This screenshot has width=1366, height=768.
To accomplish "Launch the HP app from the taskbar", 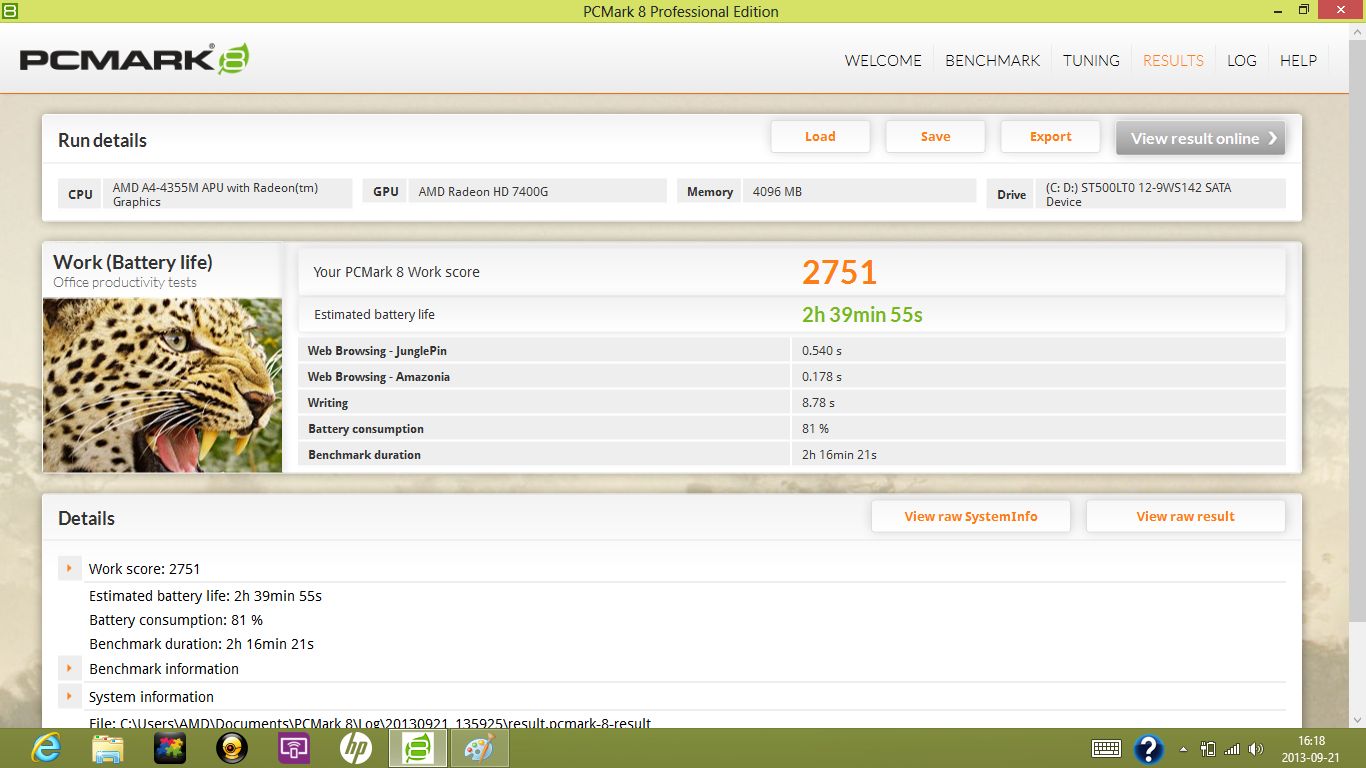I will [356, 748].
